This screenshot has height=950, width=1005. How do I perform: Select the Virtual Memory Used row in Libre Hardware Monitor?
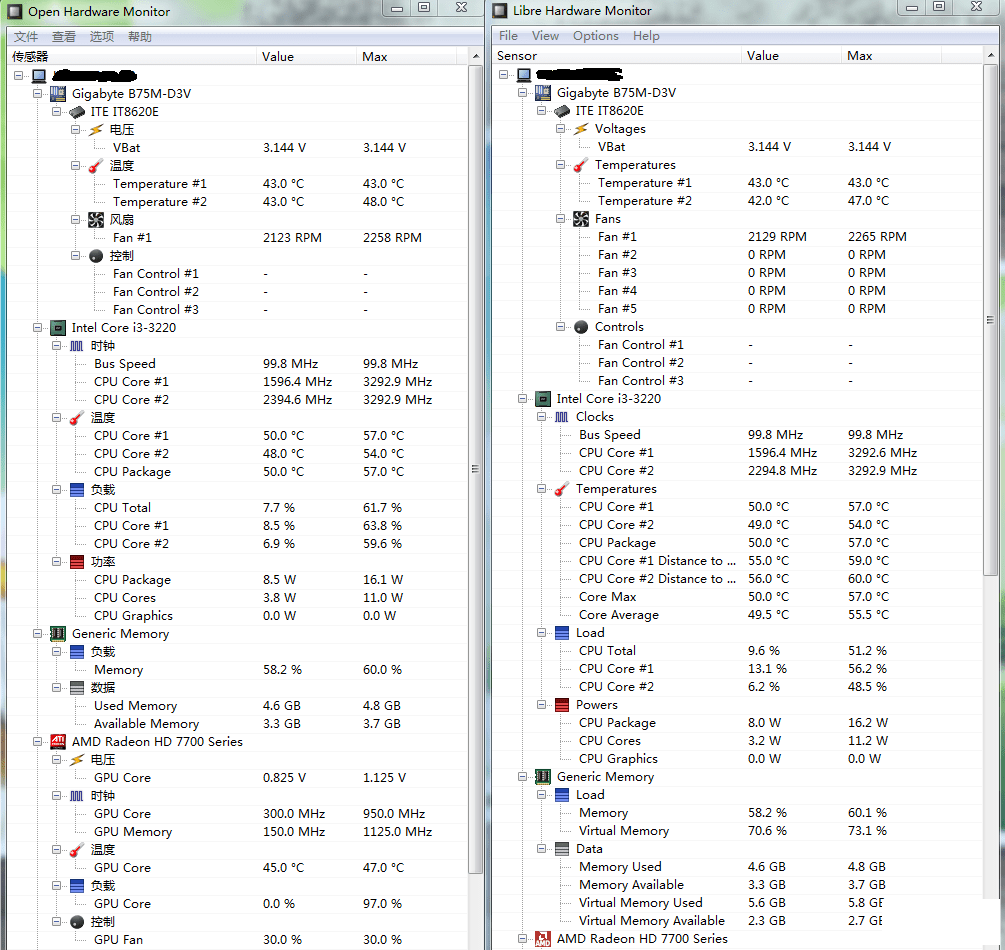pyautogui.click(x=739, y=903)
